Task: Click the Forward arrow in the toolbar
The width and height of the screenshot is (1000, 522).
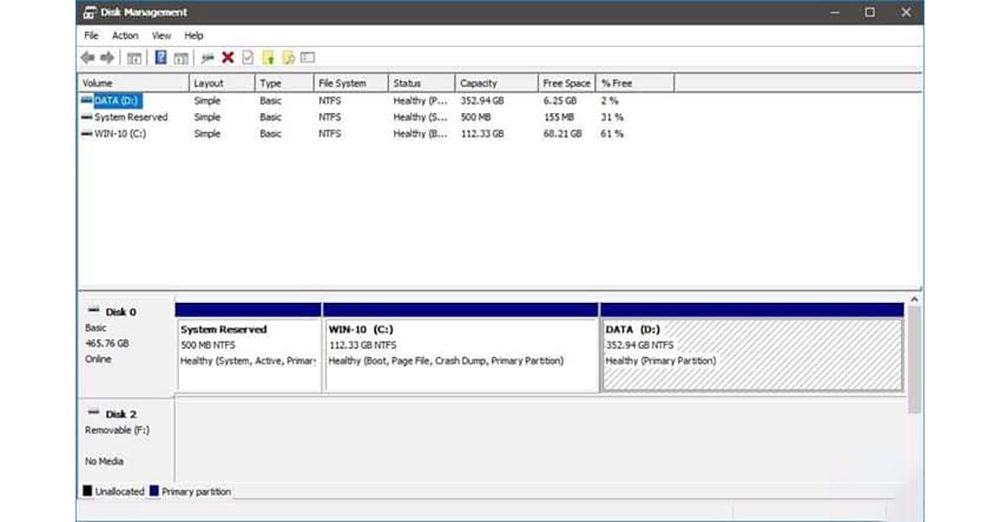Action: [107, 58]
